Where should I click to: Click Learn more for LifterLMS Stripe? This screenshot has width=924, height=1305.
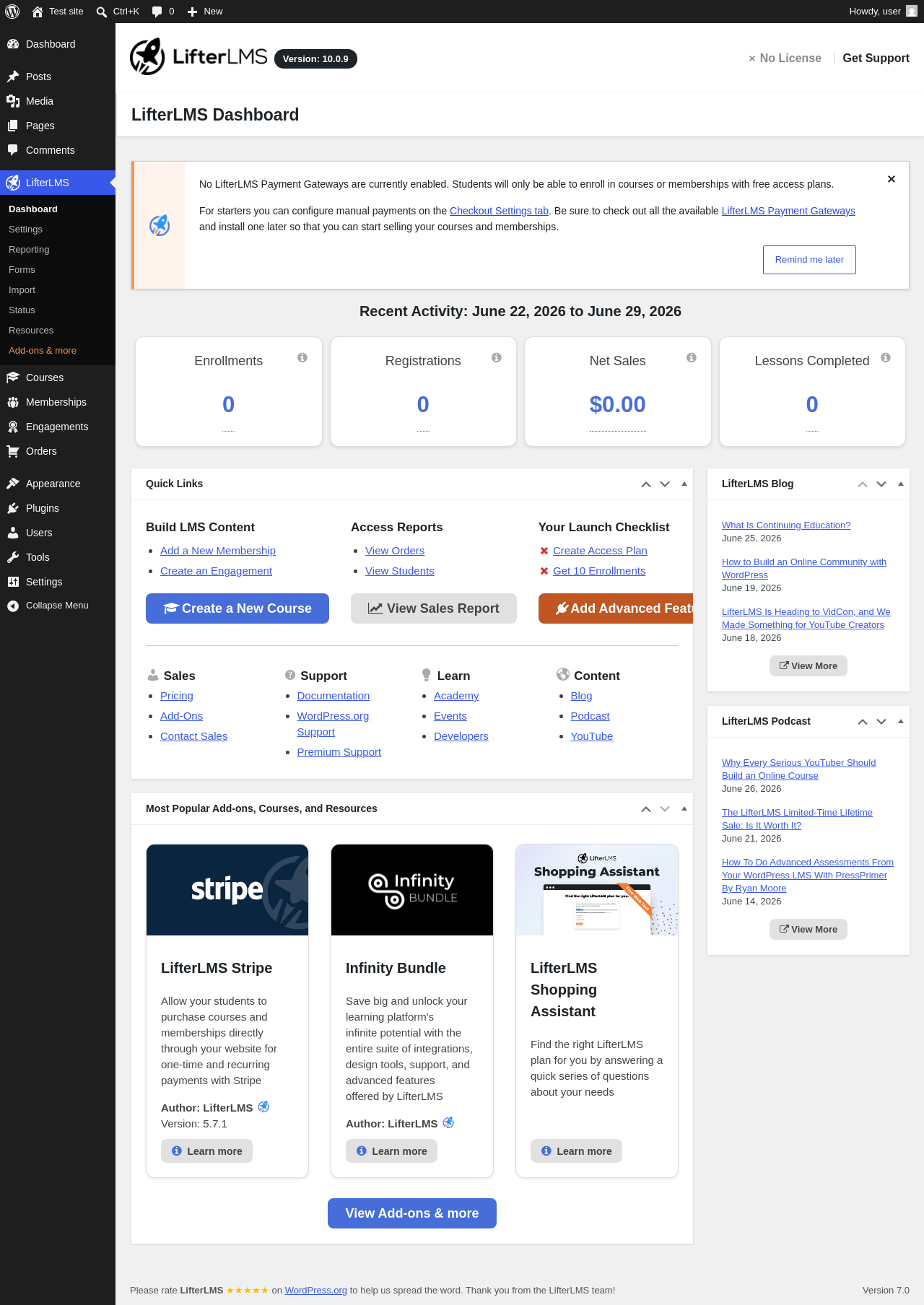(x=206, y=1151)
